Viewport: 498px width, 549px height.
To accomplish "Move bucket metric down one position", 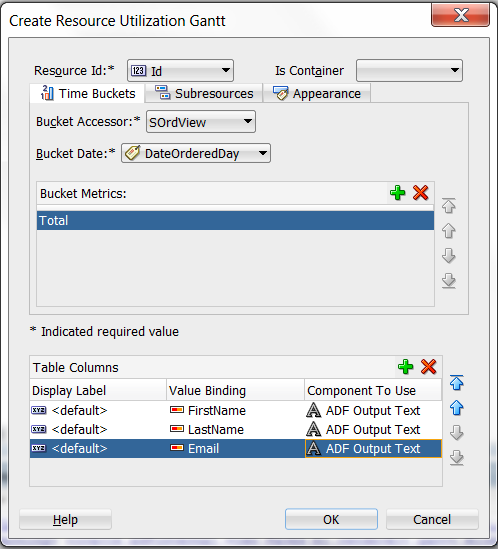I will click(x=449, y=256).
